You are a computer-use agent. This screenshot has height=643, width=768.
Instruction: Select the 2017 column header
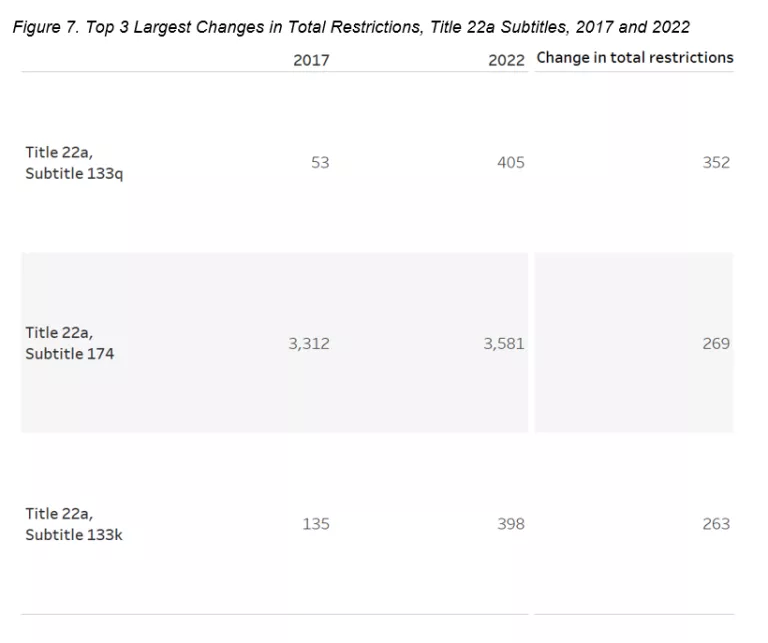(311, 60)
